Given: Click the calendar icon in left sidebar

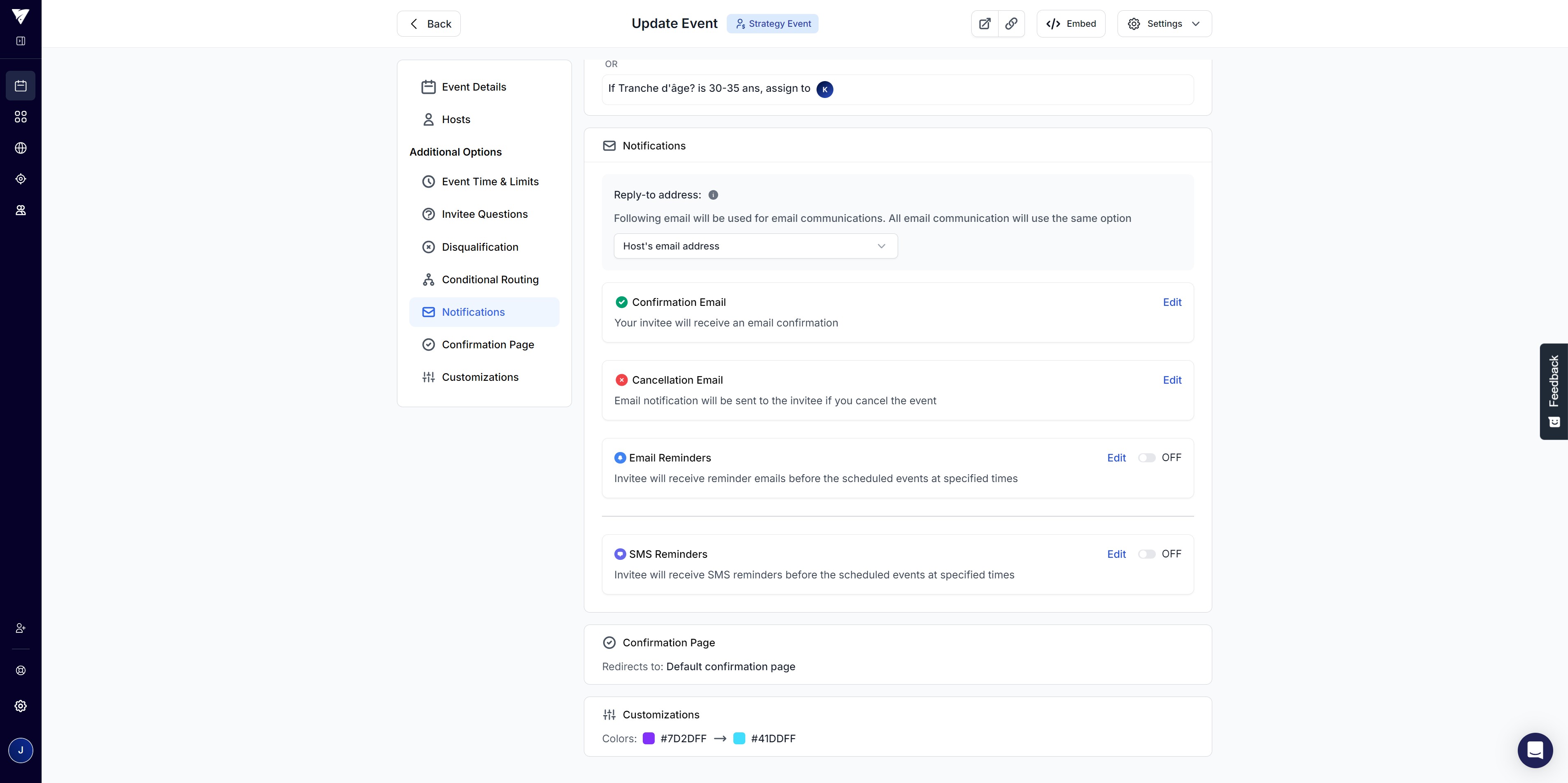Looking at the screenshot, I should 21,86.
